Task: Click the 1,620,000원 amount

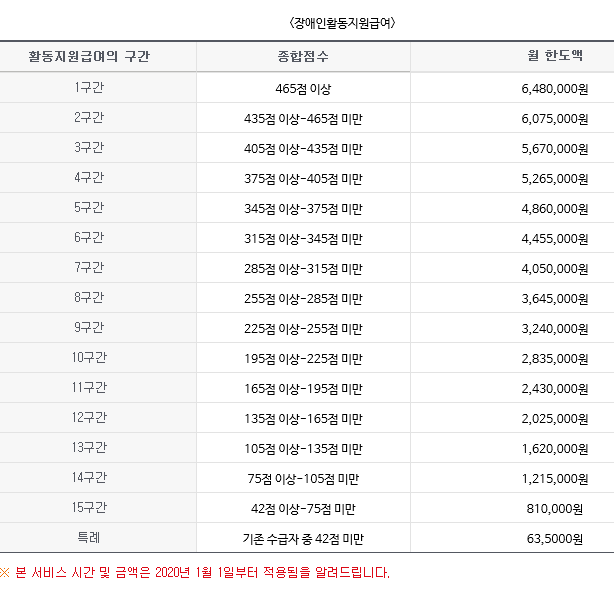Action: [x=555, y=449]
